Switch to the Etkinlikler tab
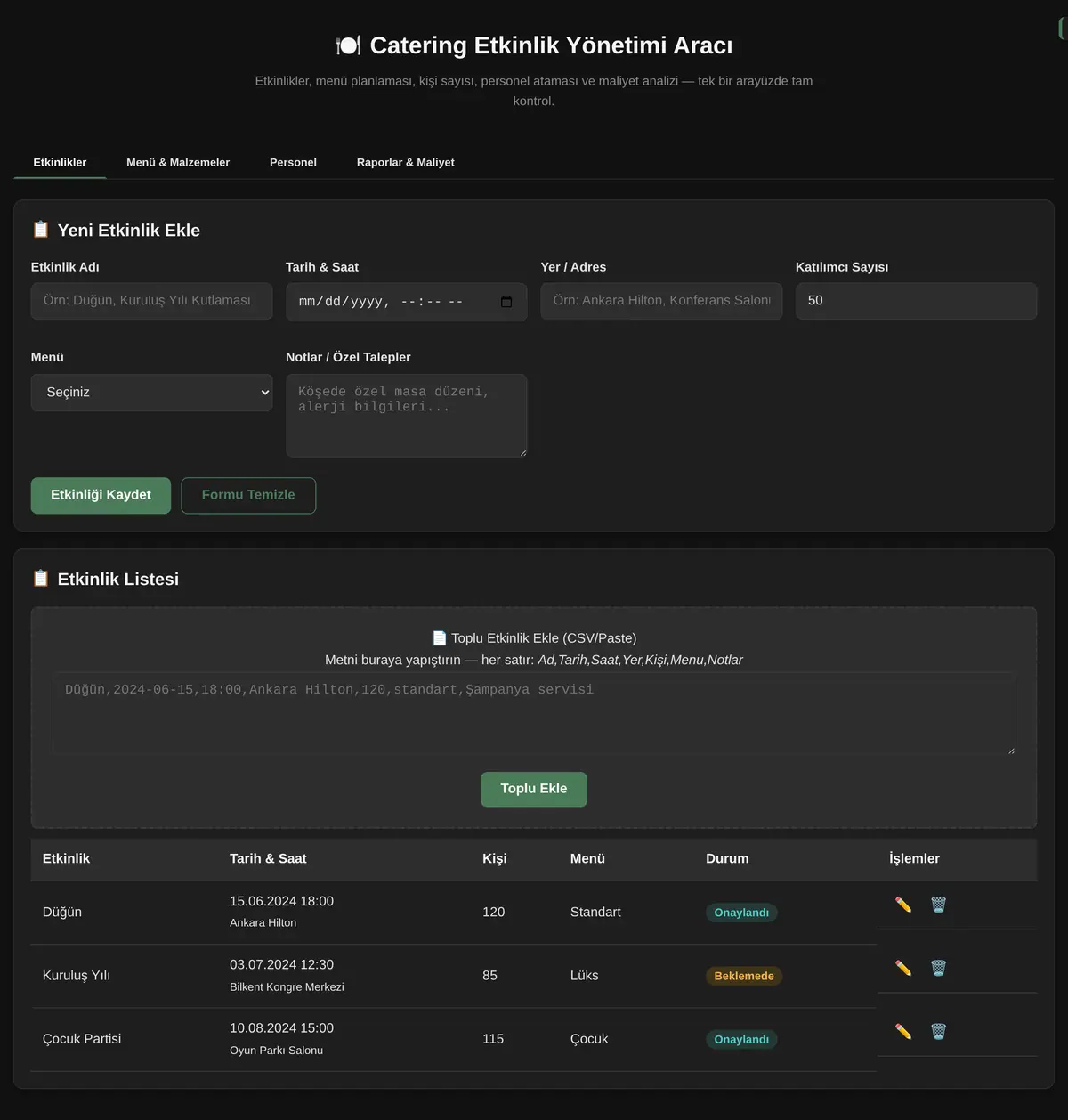The width and height of the screenshot is (1068, 1120). pyautogui.click(x=60, y=163)
